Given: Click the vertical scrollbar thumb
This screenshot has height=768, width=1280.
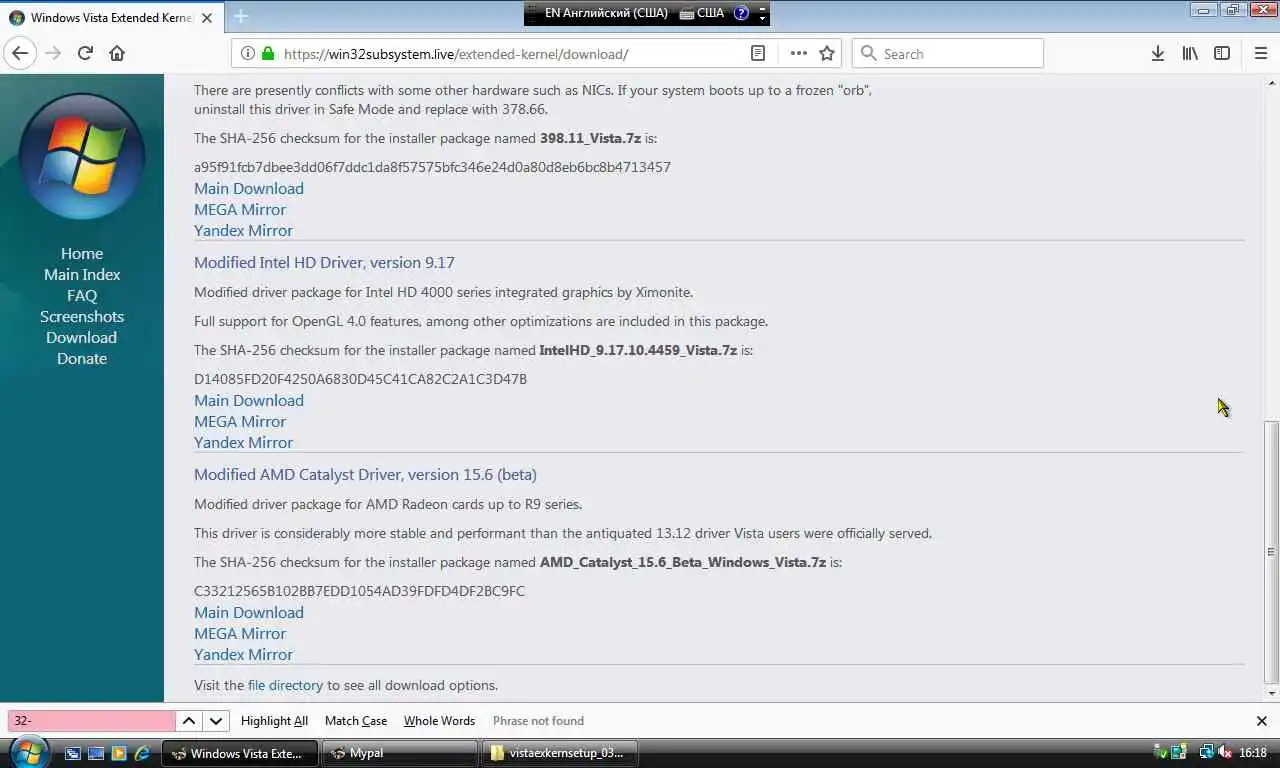Looking at the screenshot, I should 1271,550.
